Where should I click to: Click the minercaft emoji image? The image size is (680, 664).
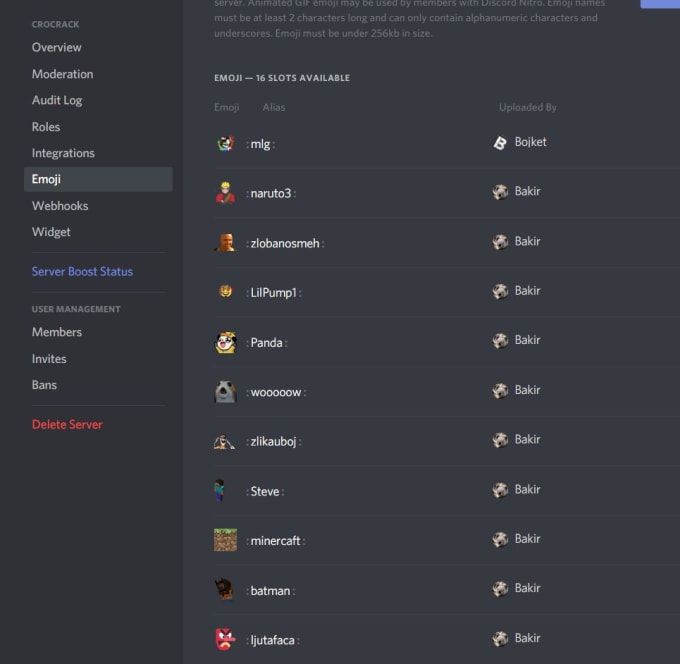click(x=225, y=540)
